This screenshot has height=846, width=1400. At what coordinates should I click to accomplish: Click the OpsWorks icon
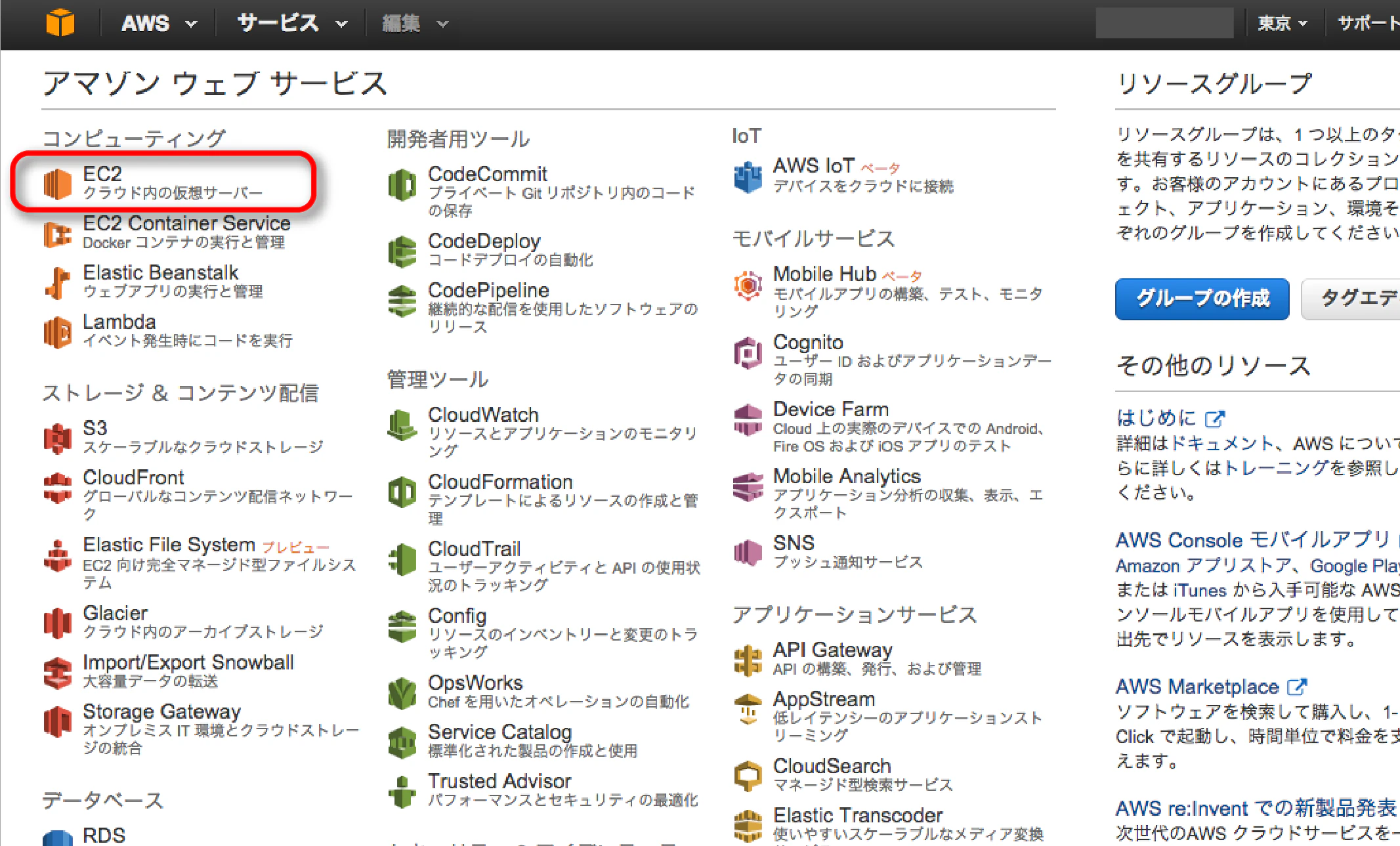[x=402, y=693]
